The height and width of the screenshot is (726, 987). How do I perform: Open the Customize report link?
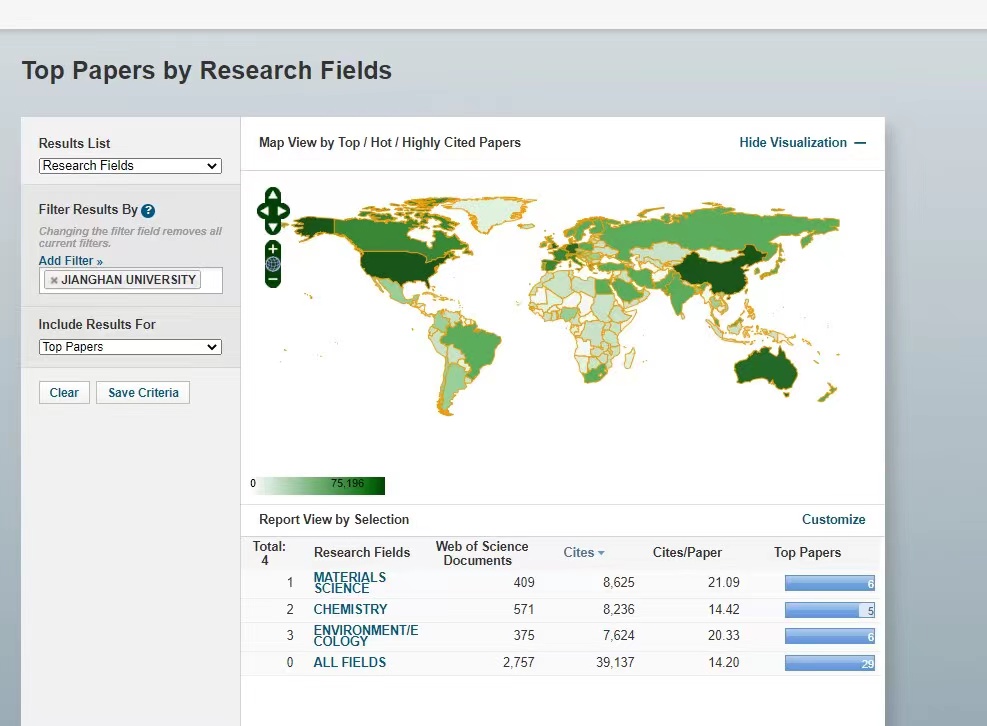833,520
